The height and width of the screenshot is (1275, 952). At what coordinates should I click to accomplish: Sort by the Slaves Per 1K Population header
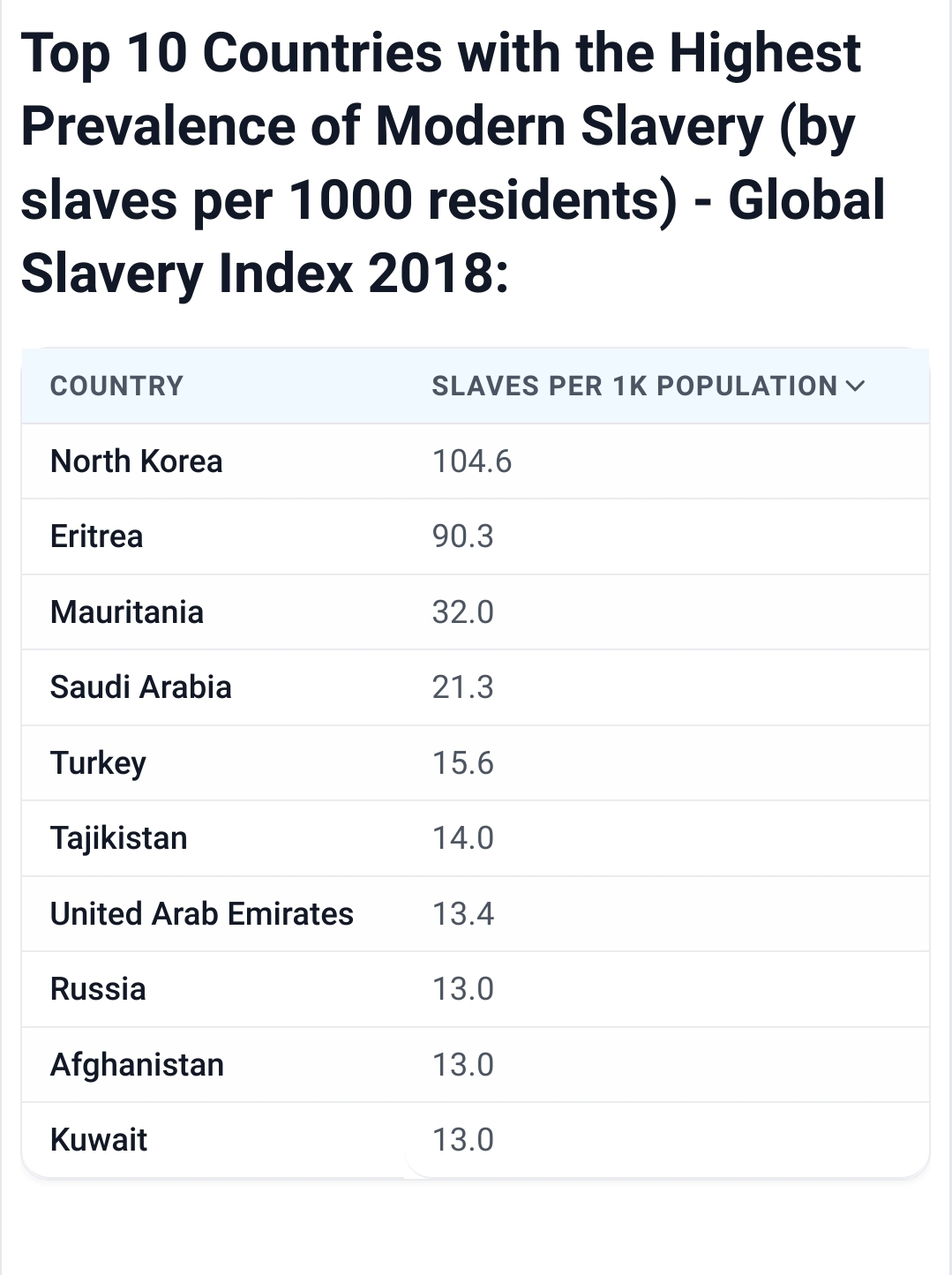click(x=633, y=386)
